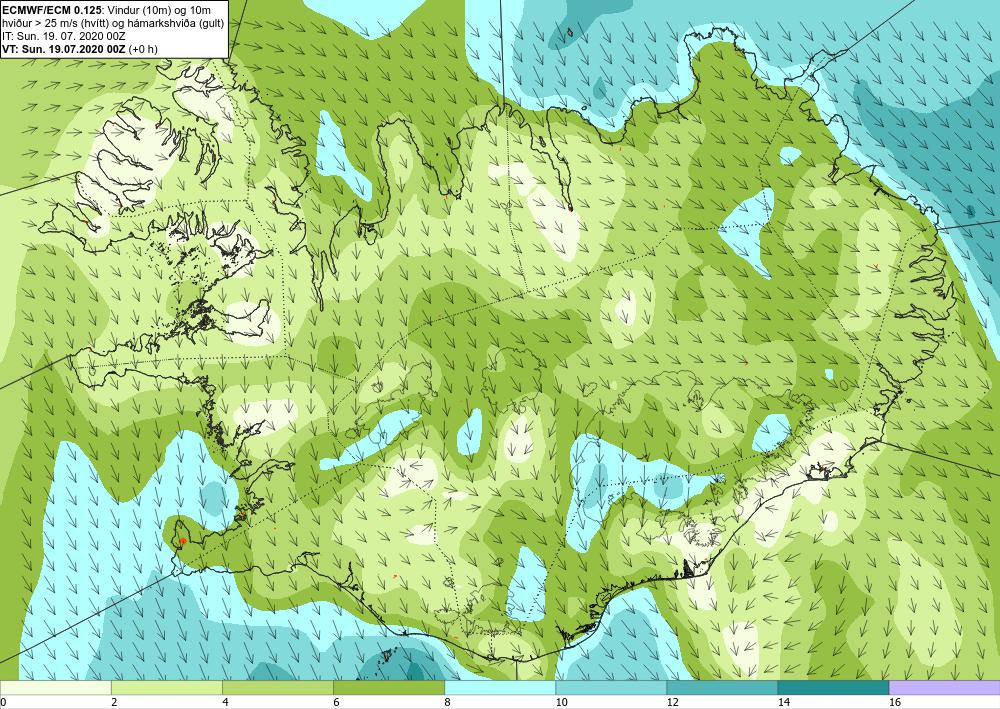Viewport: 1000px width, 709px height.
Task: Click the legend label '8'
Action: click(x=447, y=702)
